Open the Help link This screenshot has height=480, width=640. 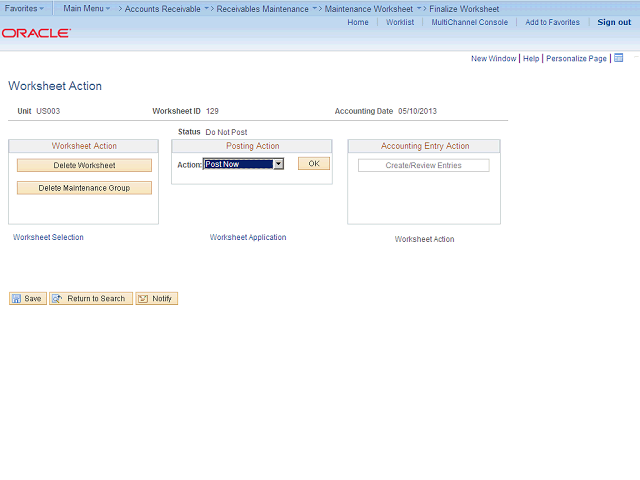point(531,58)
